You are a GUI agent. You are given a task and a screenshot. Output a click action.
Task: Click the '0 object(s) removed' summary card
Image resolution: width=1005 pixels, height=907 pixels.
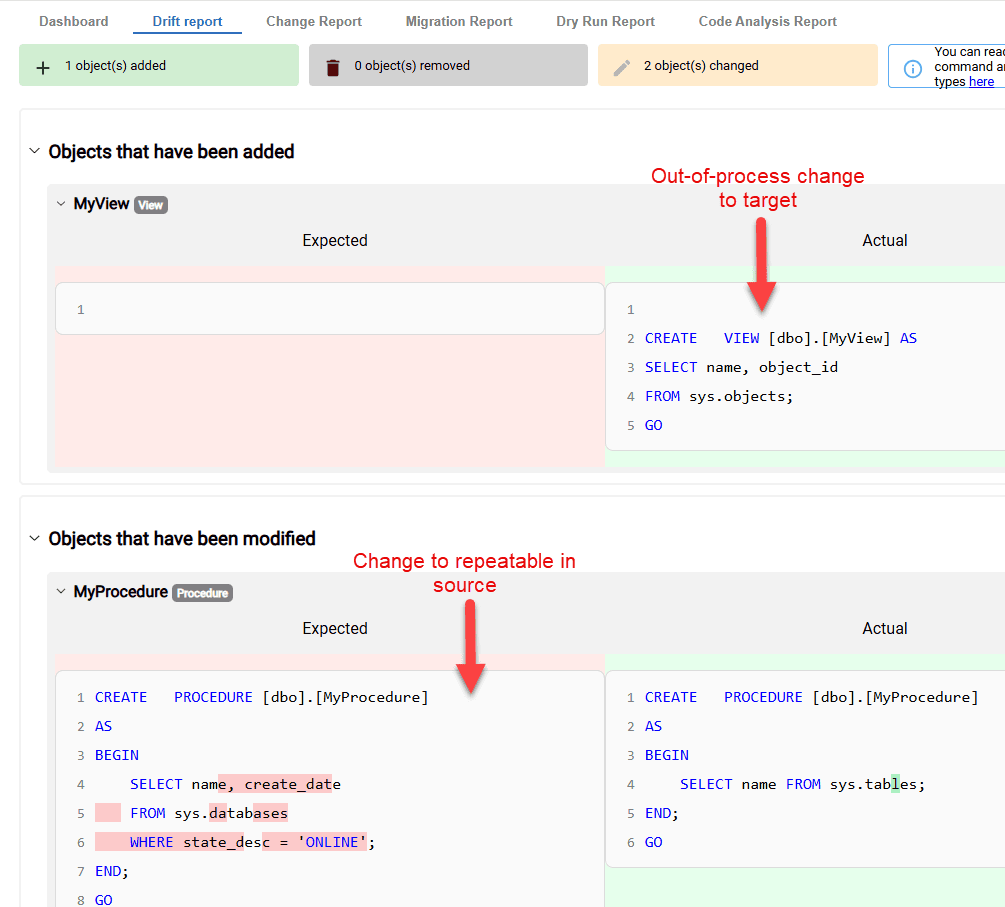click(448, 65)
